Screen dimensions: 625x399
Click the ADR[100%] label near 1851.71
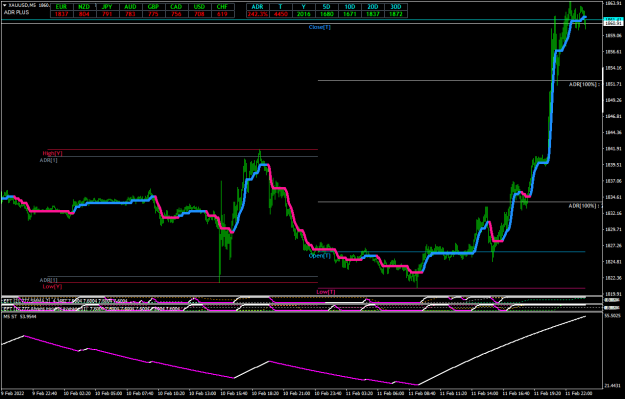[585, 85]
